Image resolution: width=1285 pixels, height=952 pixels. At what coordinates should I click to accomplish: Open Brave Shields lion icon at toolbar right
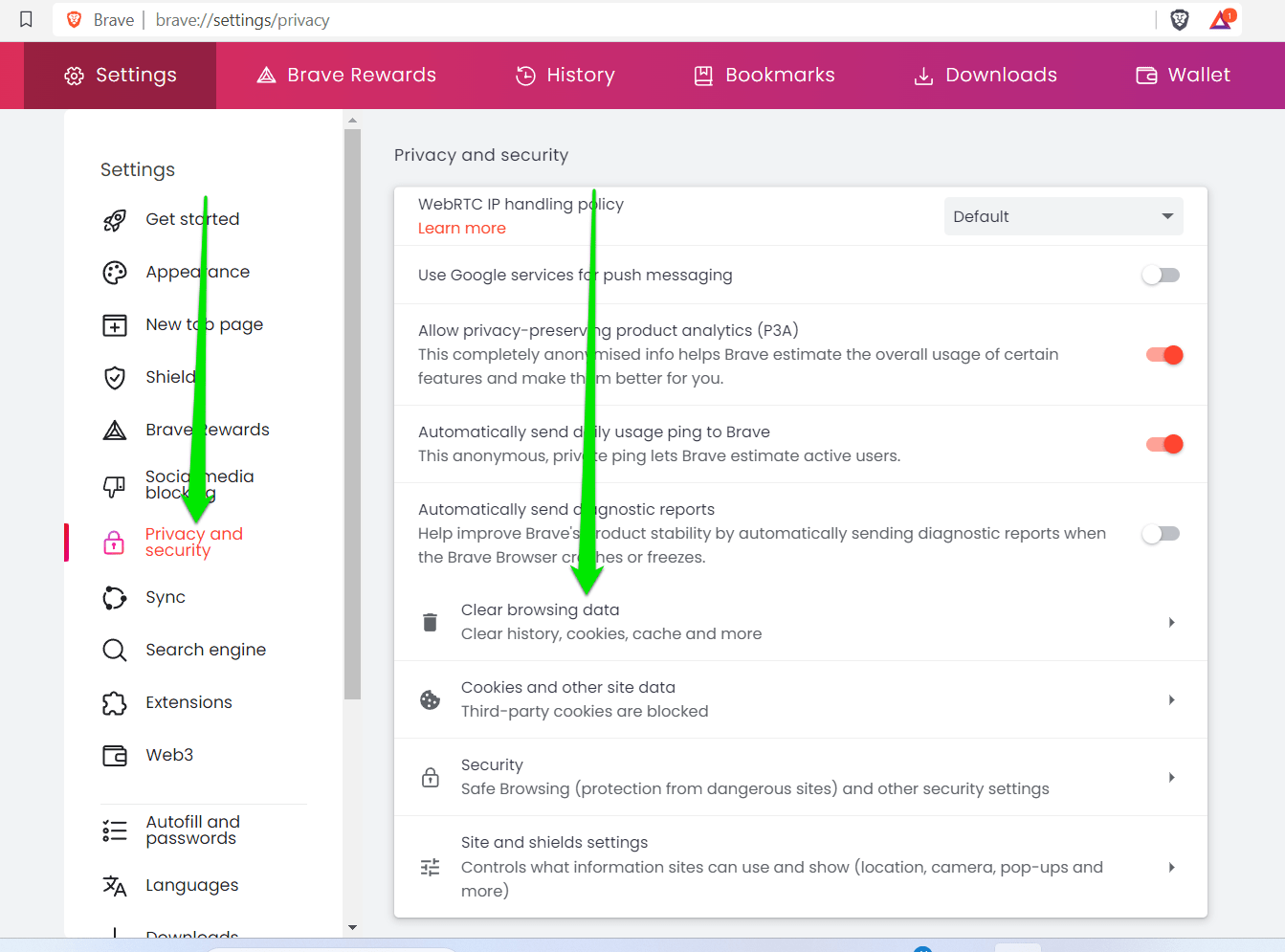[x=1180, y=20]
